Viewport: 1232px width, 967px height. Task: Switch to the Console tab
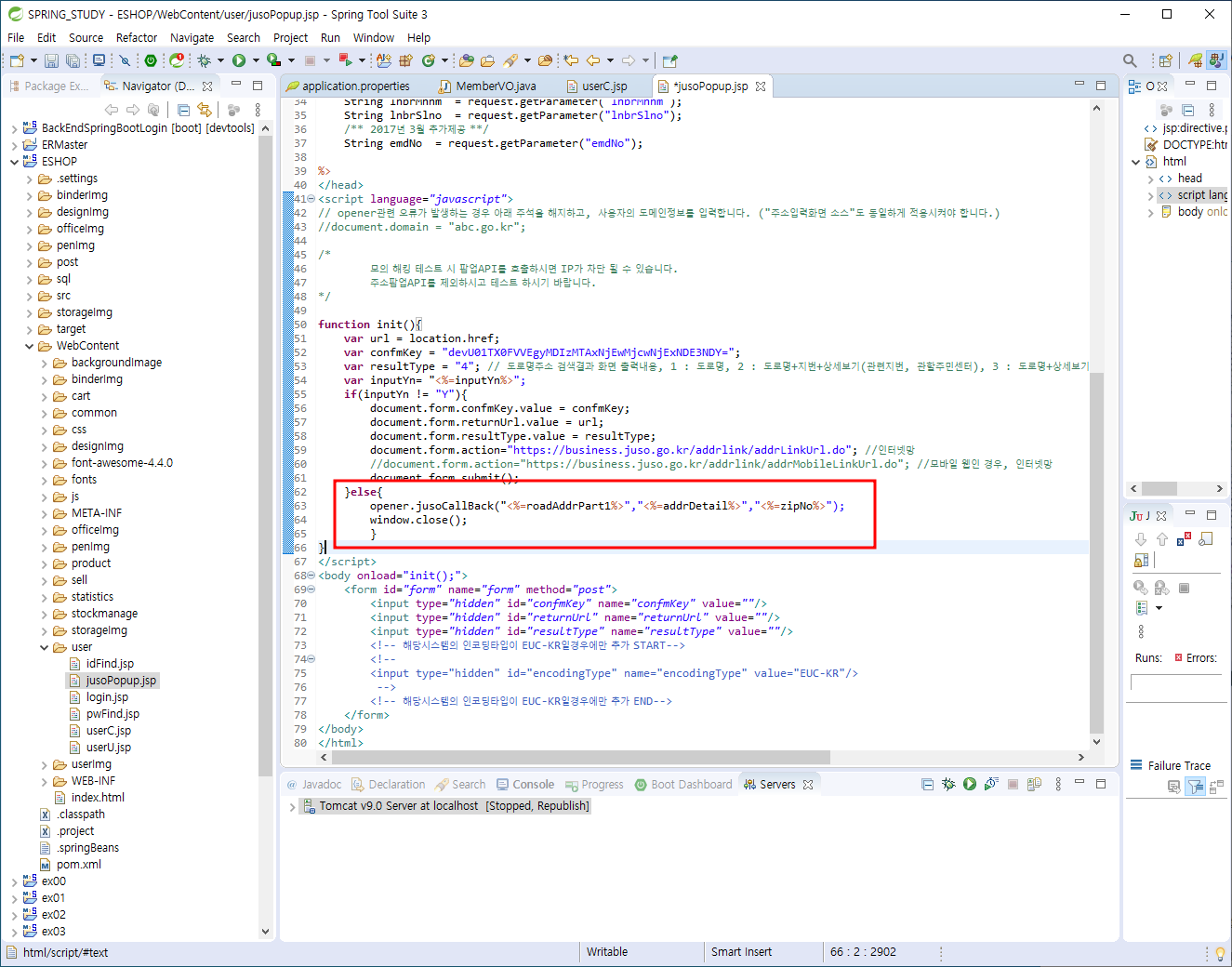tap(525, 785)
